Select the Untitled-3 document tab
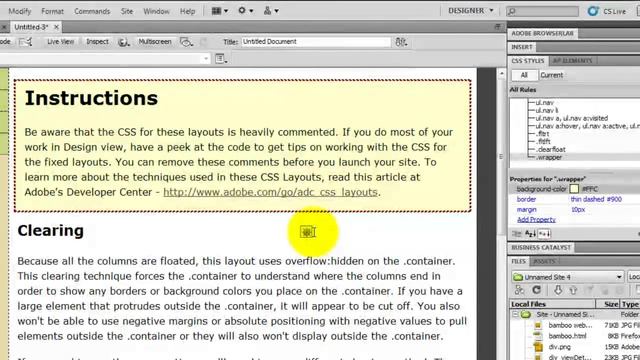The width and height of the screenshot is (640, 360). [x=31, y=27]
